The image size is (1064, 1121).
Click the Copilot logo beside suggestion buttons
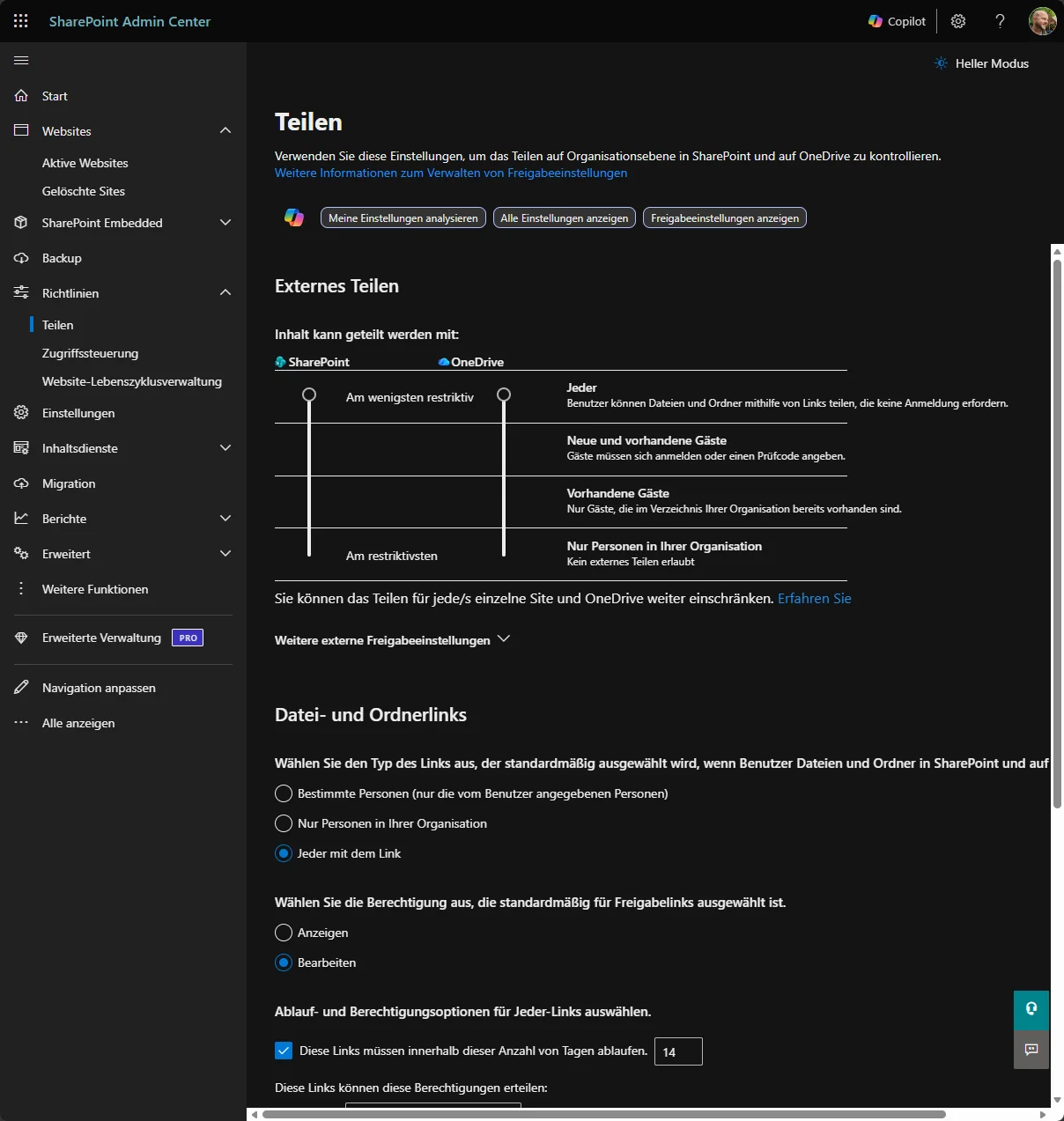pyautogui.click(x=294, y=218)
